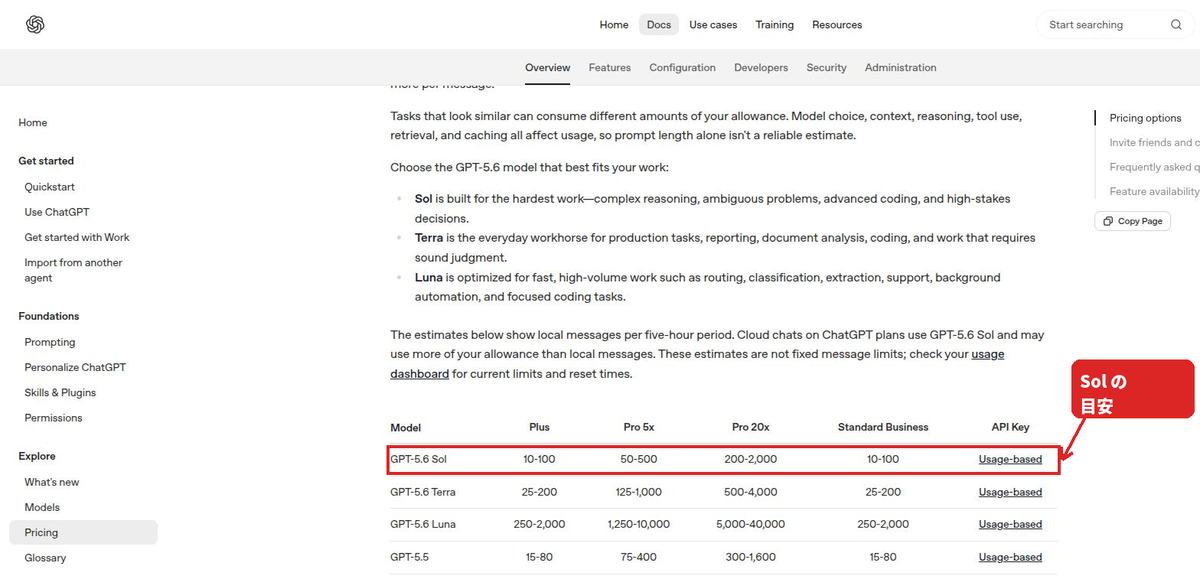Click Usage-based link for GPT-5.6 Sol
1200x579 pixels.
click(x=1010, y=460)
